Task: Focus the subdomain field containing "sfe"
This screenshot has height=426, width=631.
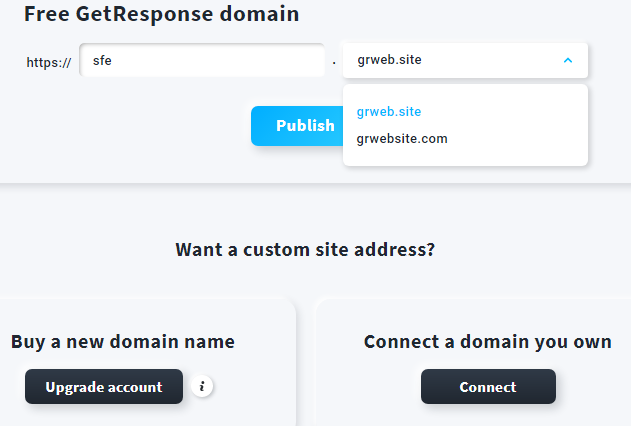Action: coord(202,60)
